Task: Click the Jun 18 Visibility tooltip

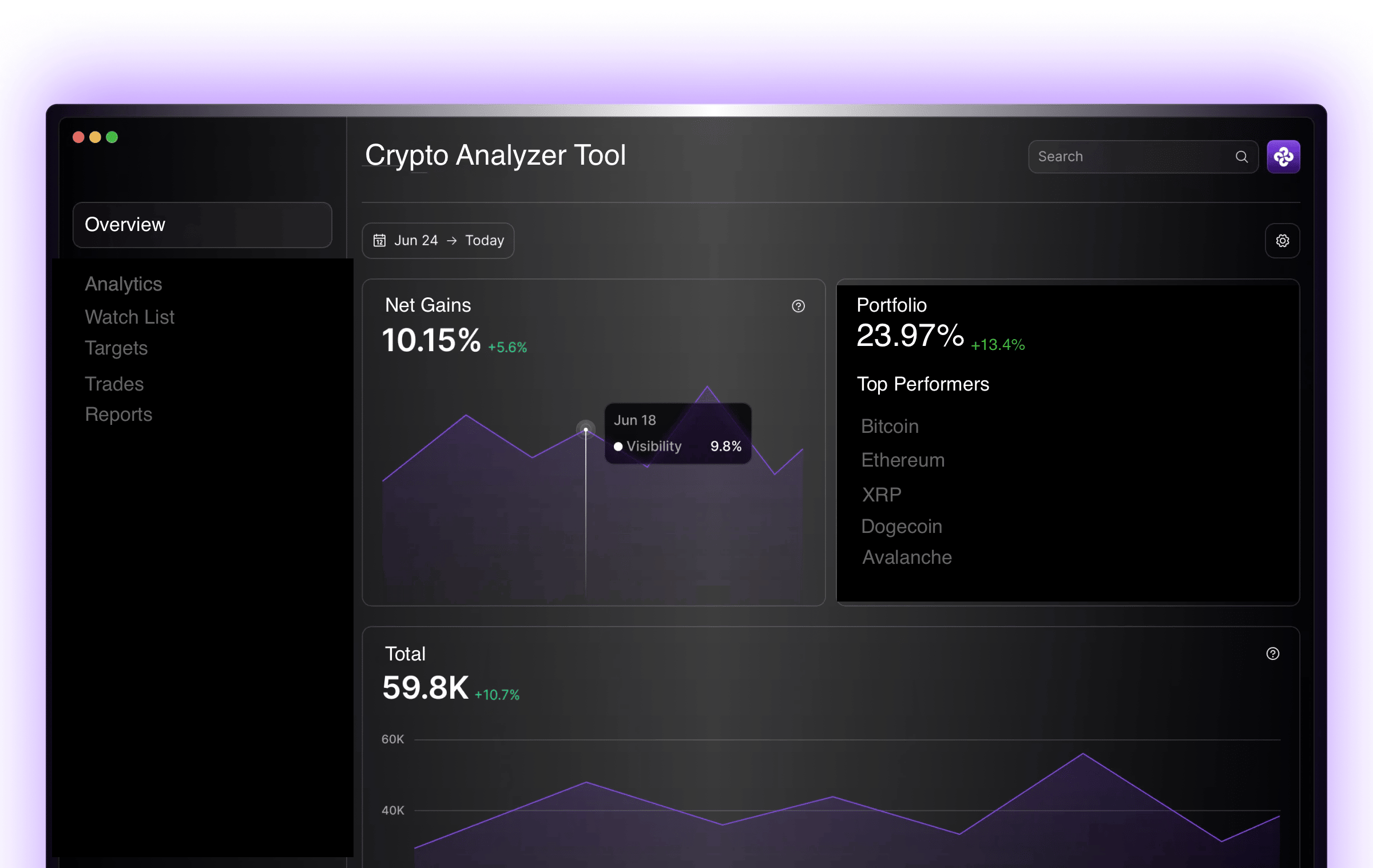Action: pyautogui.click(x=678, y=433)
